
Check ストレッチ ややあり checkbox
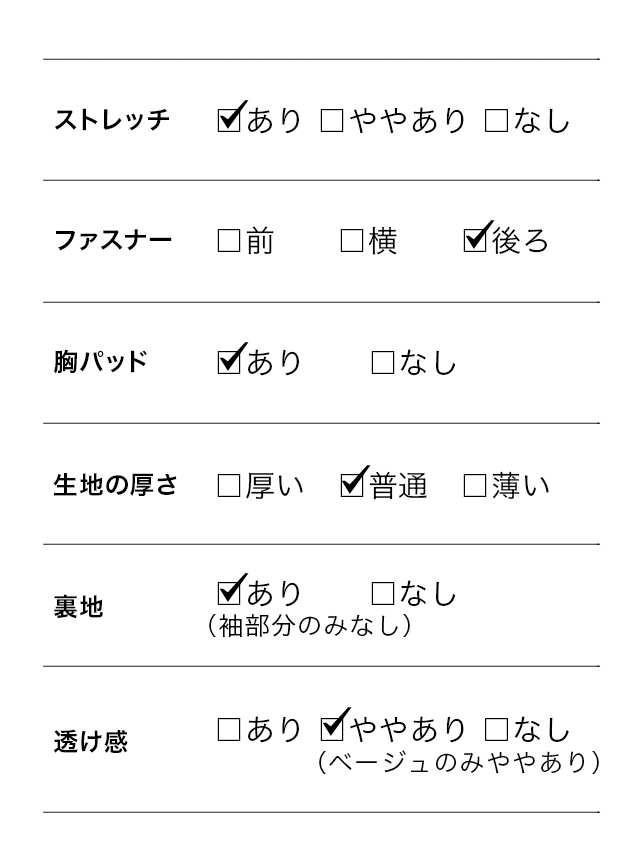click(332, 122)
